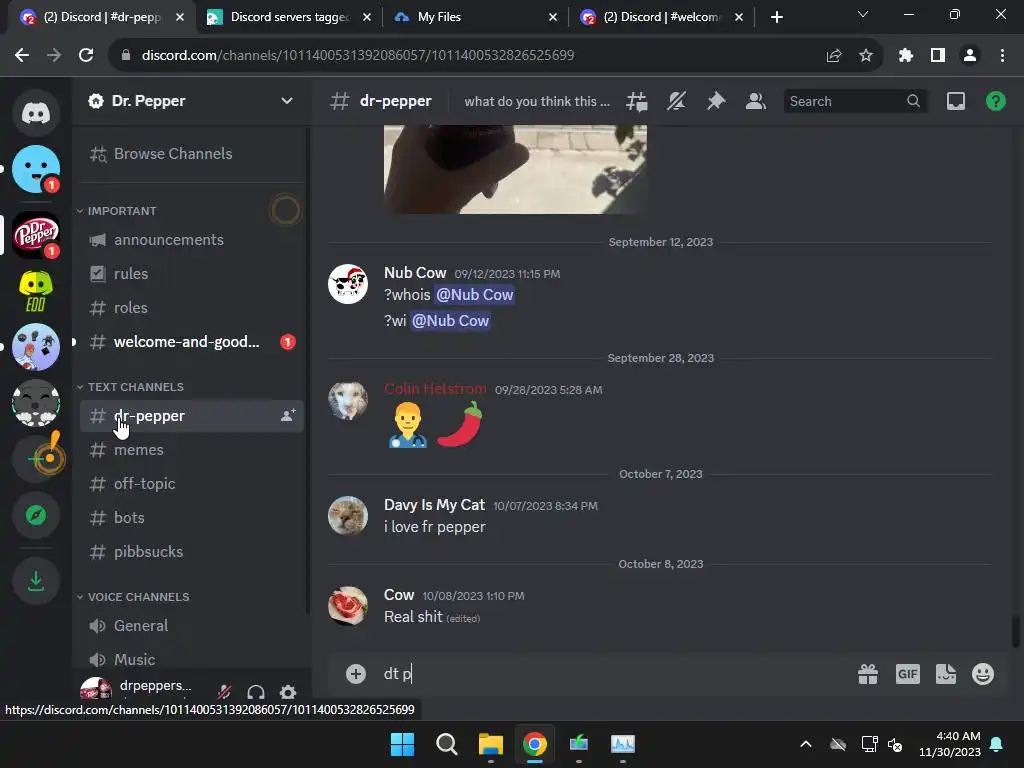Collapse the VOICE CHANNELS category

coord(138,597)
